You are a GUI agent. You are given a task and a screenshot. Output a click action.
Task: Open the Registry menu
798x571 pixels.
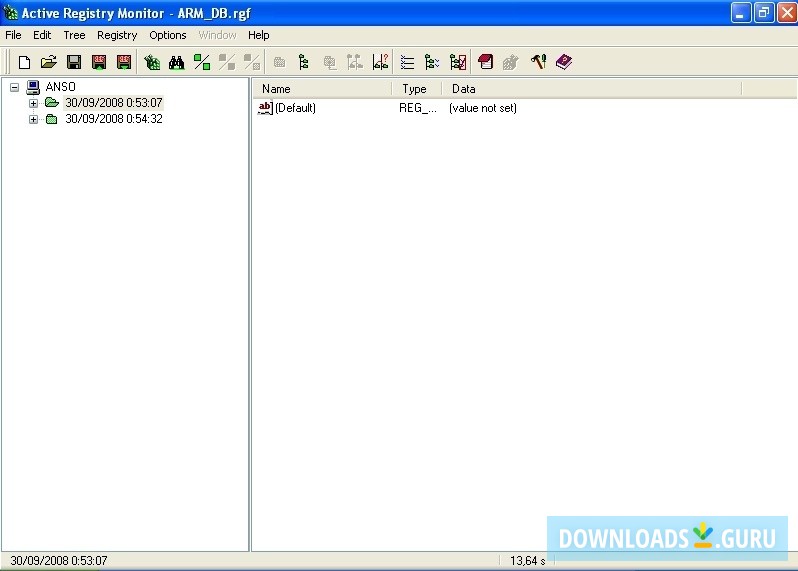pyautogui.click(x=117, y=35)
